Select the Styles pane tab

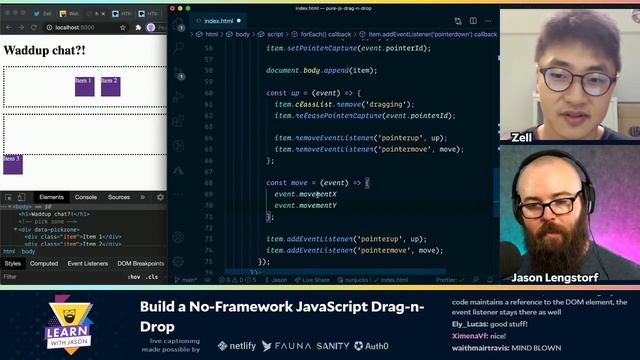[x=13, y=264]
